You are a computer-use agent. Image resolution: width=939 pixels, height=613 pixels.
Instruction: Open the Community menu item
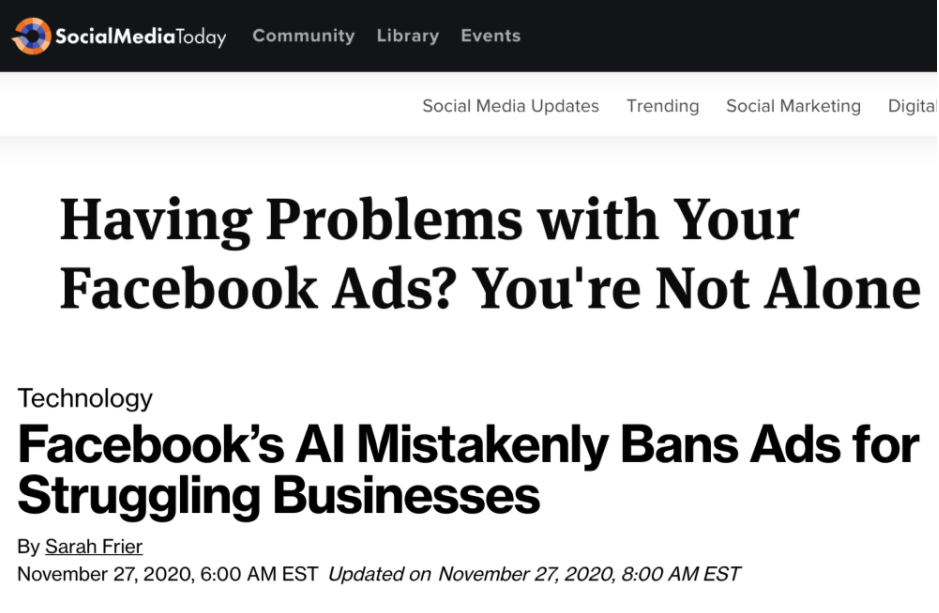point(303,36)
